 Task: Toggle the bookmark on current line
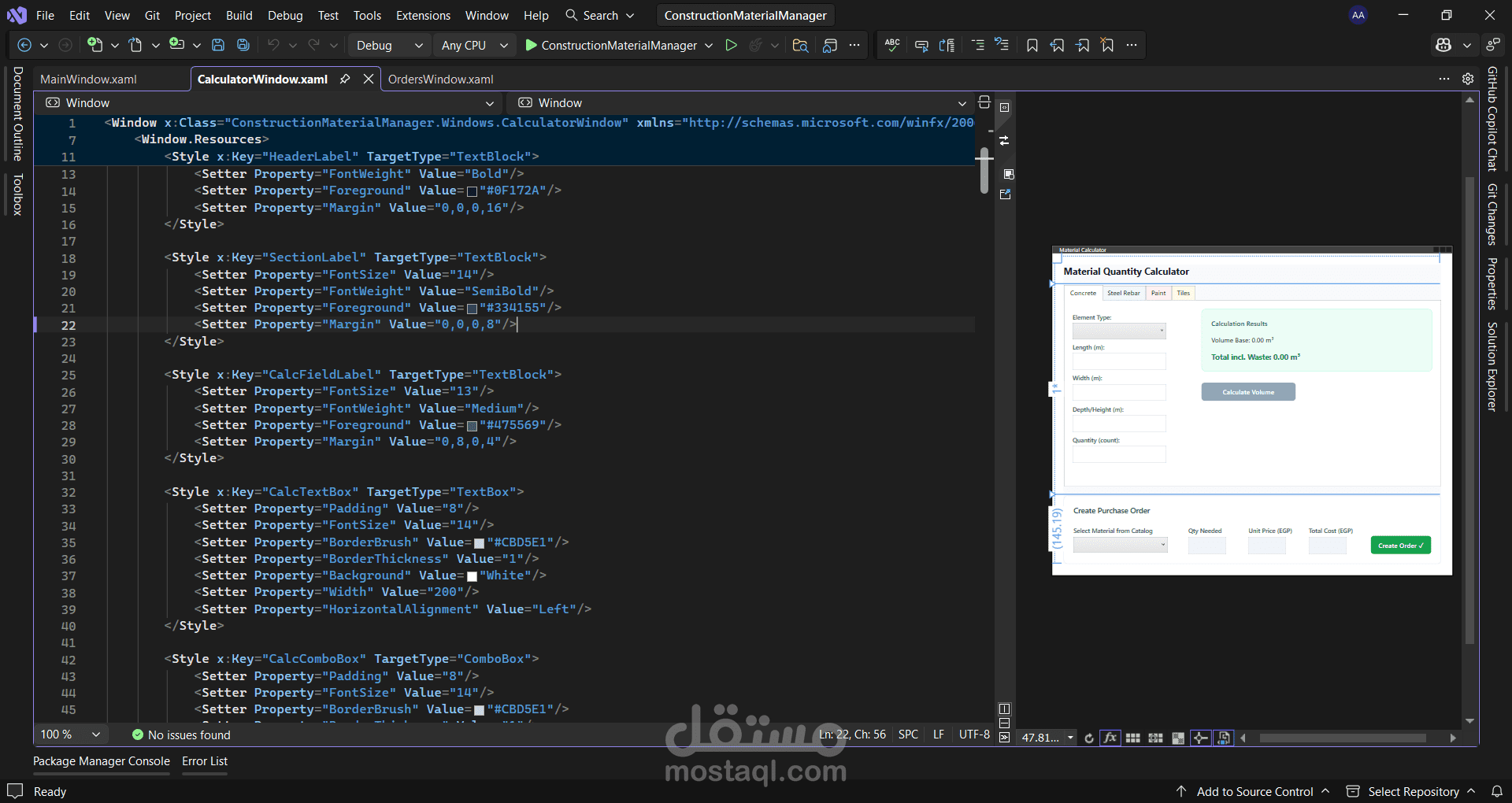[1032, 46]
